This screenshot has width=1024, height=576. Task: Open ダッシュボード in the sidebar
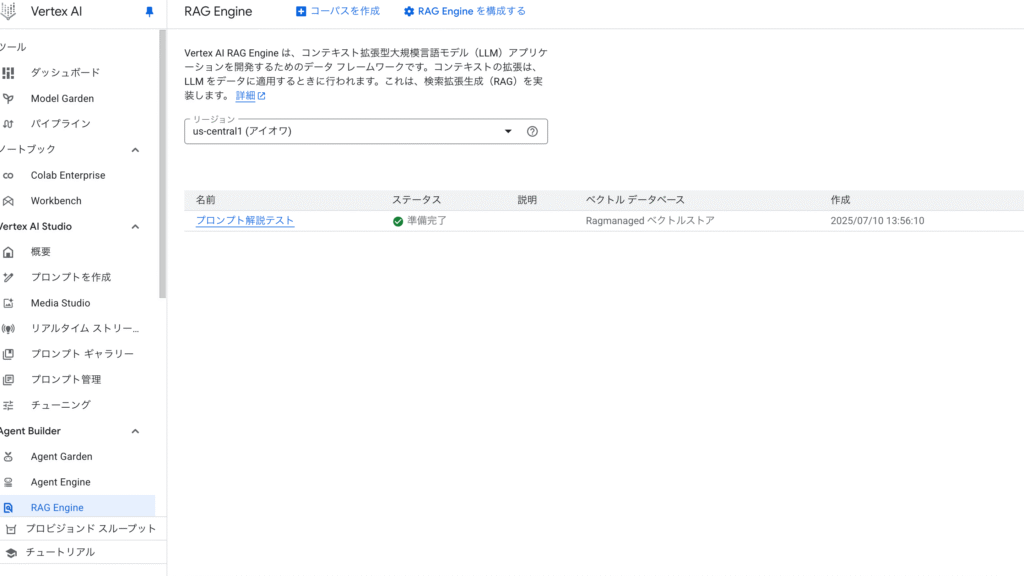click(x=65, y=72)
